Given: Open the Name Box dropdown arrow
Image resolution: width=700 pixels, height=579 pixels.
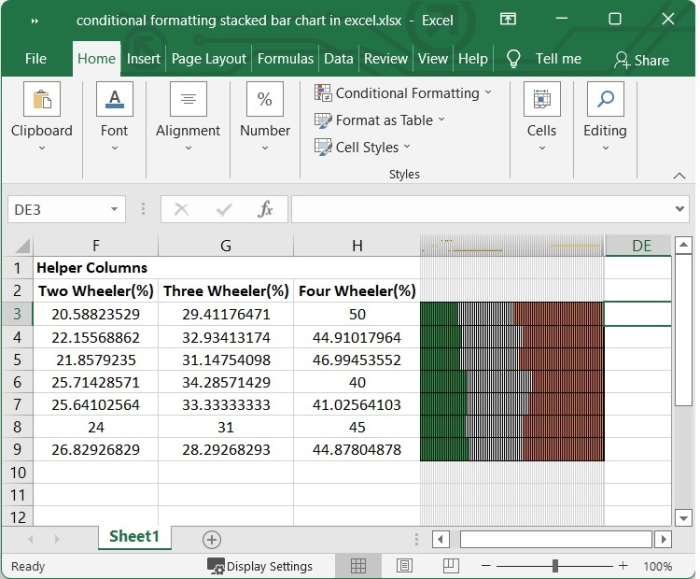Looking at the screenshot, I should (x=115, y=209).
